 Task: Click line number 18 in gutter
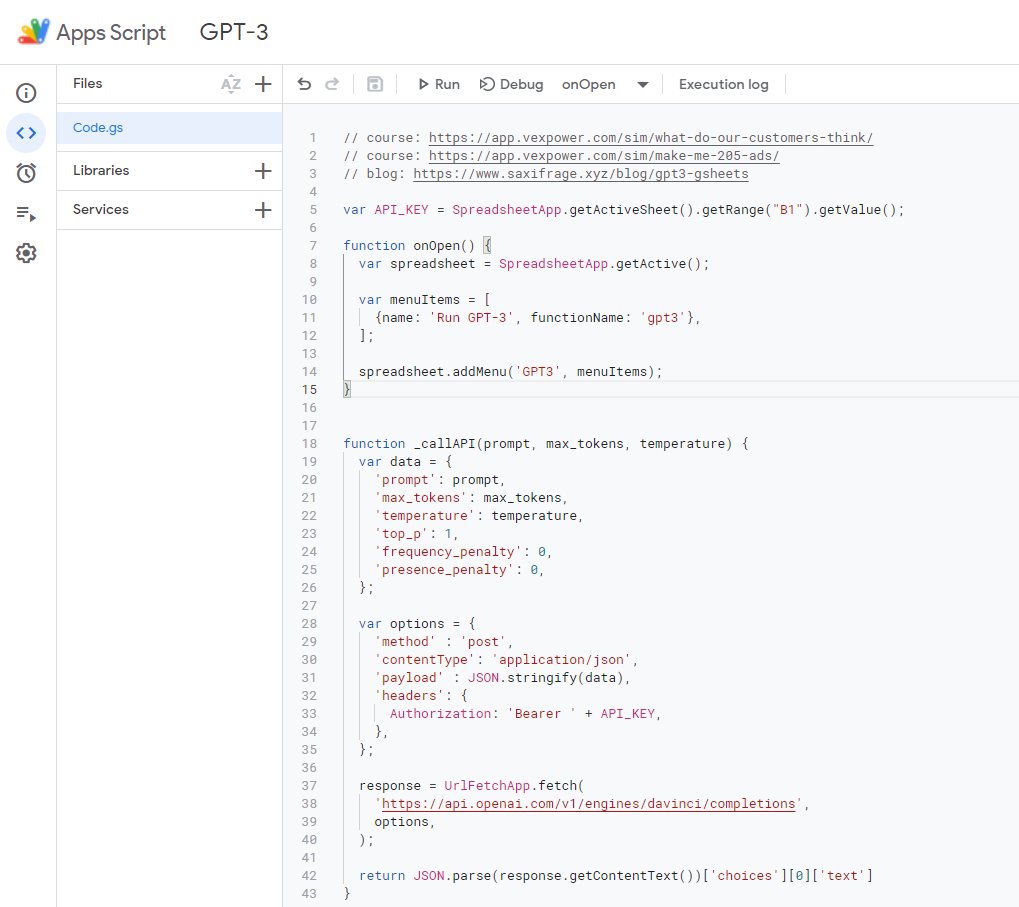tap(310, 444)
